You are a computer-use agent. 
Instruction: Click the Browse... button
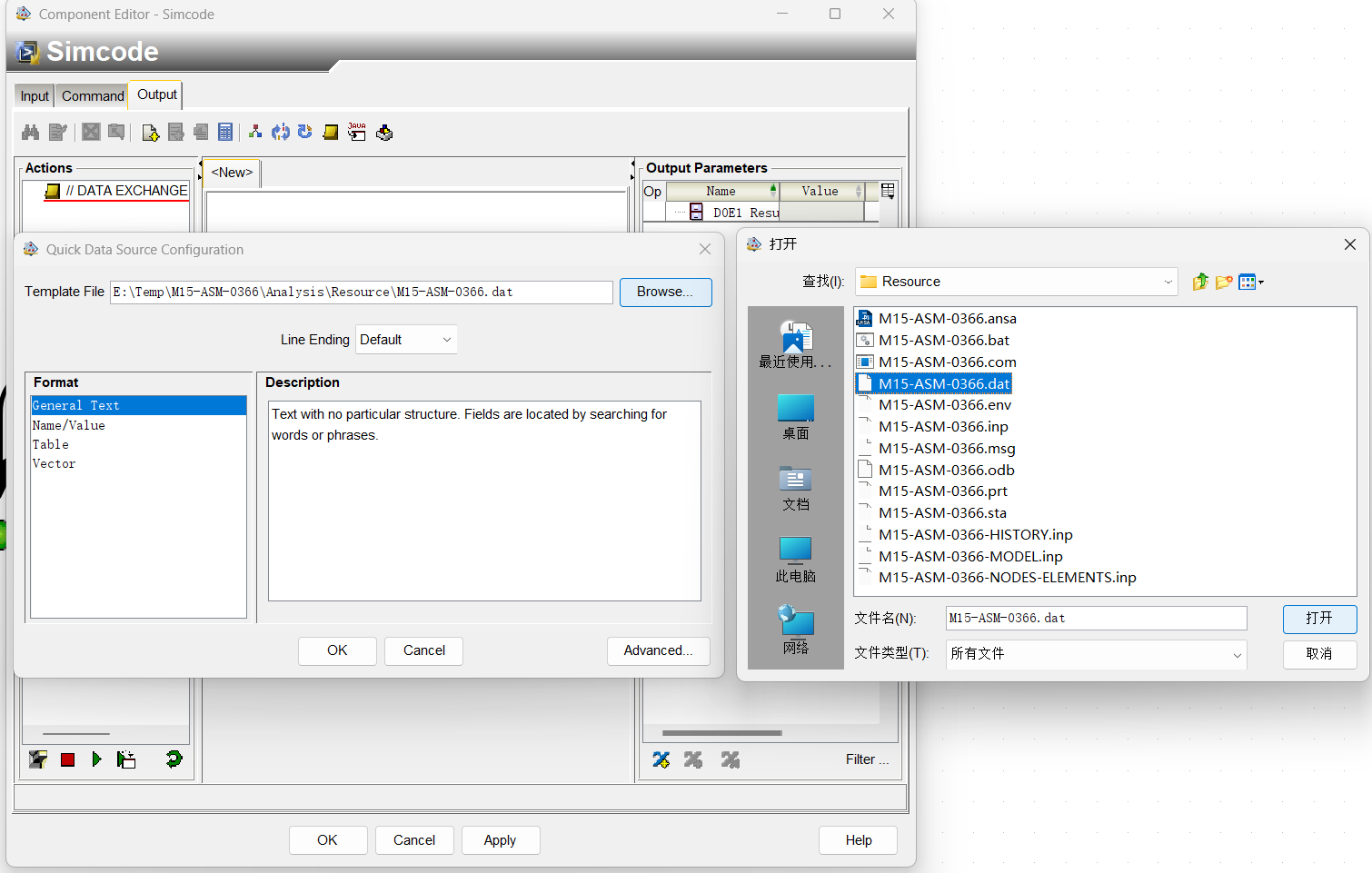click(665, 292)
